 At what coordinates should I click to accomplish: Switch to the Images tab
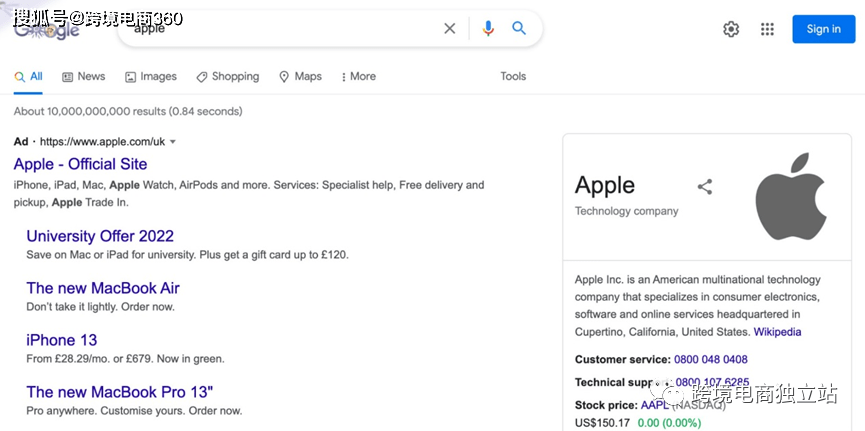pos(151,77)
